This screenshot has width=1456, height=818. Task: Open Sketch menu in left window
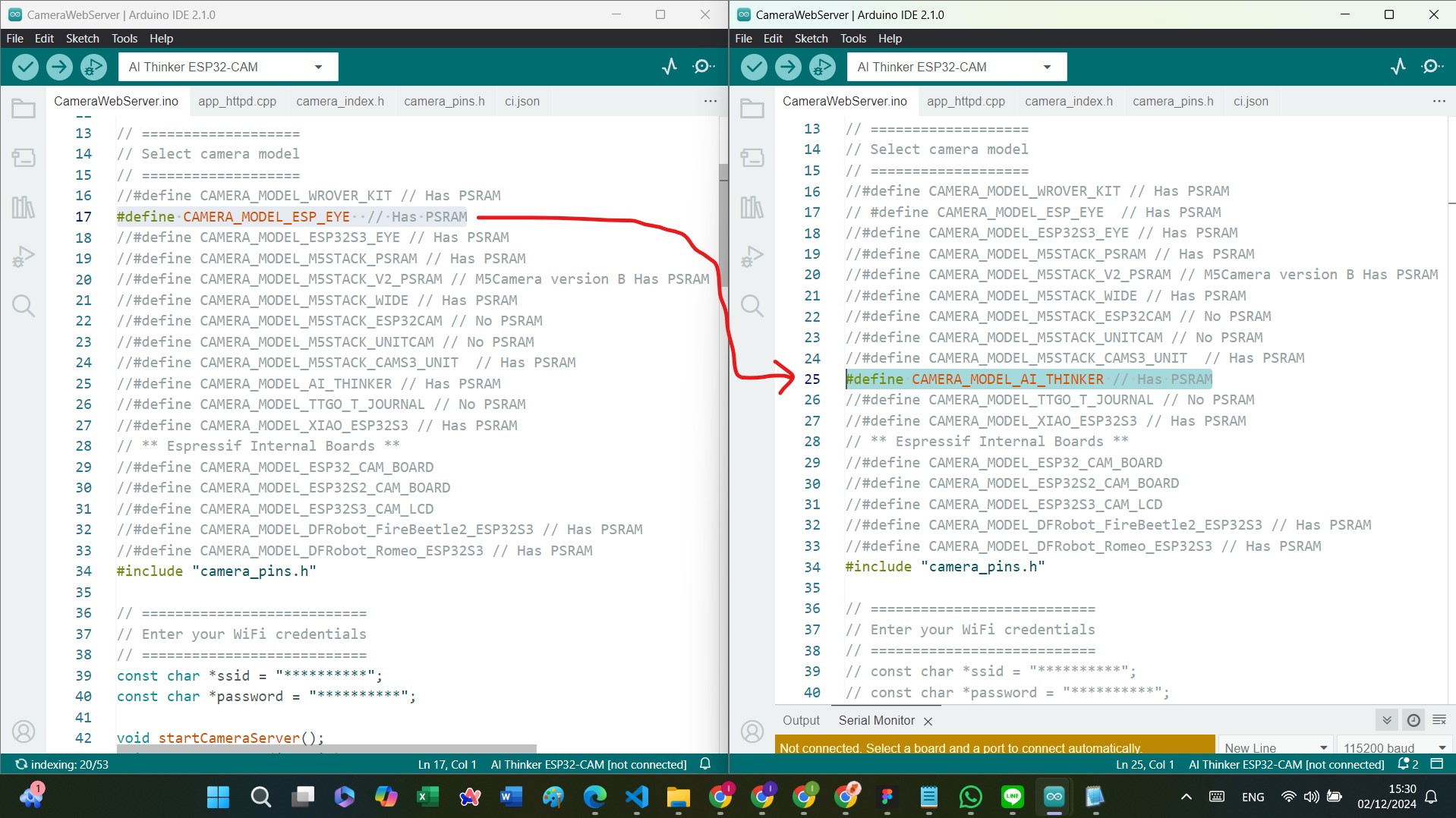[x=82, y=38]
